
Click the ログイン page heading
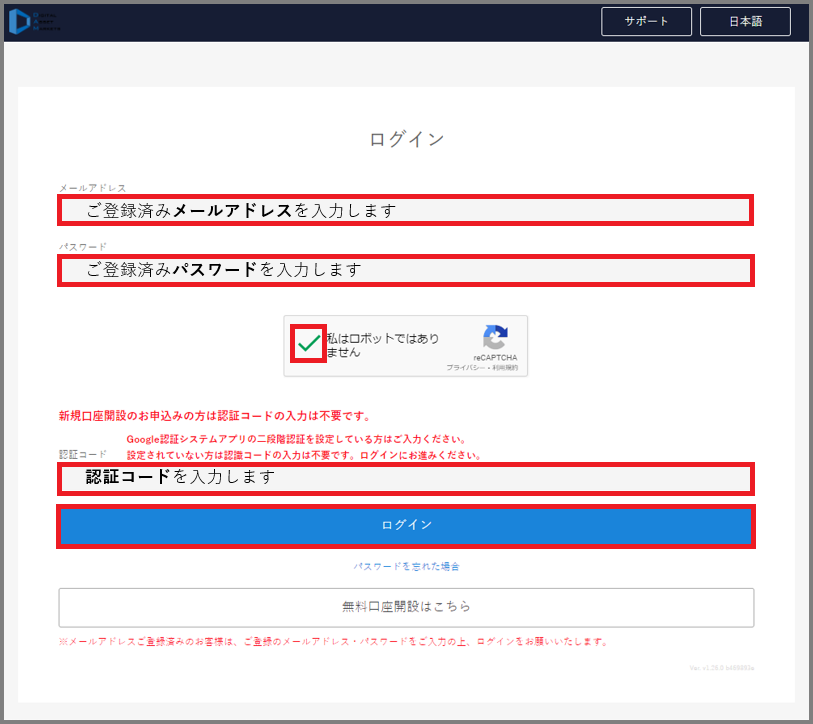[x=406, y=139]
